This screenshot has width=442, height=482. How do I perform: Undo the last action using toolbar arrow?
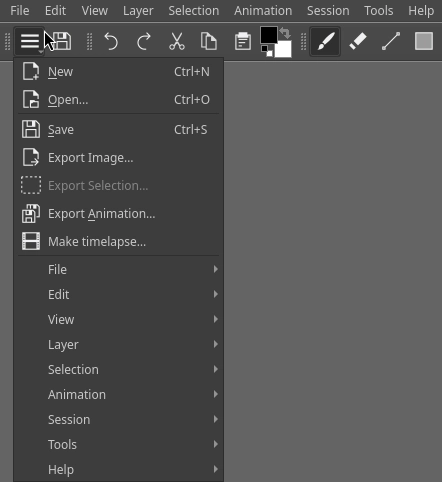pyautogui.click(x=111, y=41)
